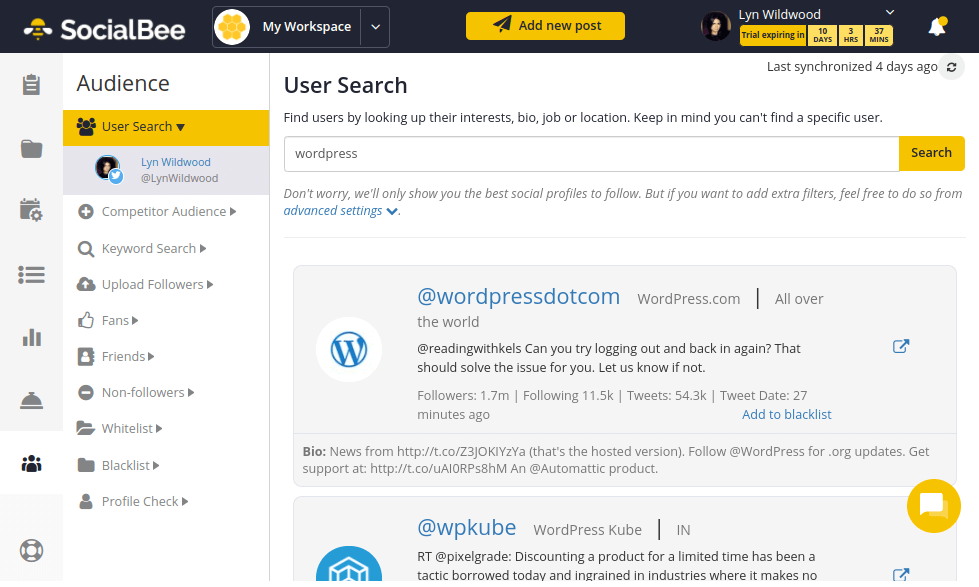
Task: Expand Competitor Audience section
Action: 166,212
